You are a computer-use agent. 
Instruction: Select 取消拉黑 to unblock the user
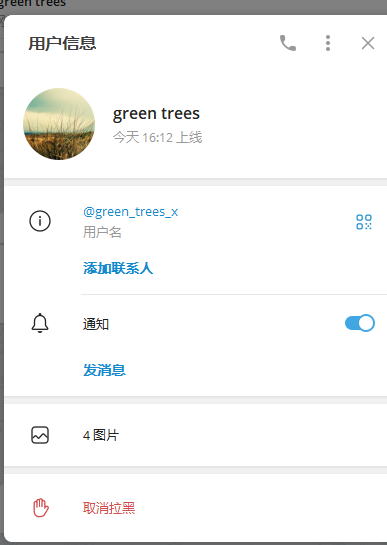(x=109, y=508)
